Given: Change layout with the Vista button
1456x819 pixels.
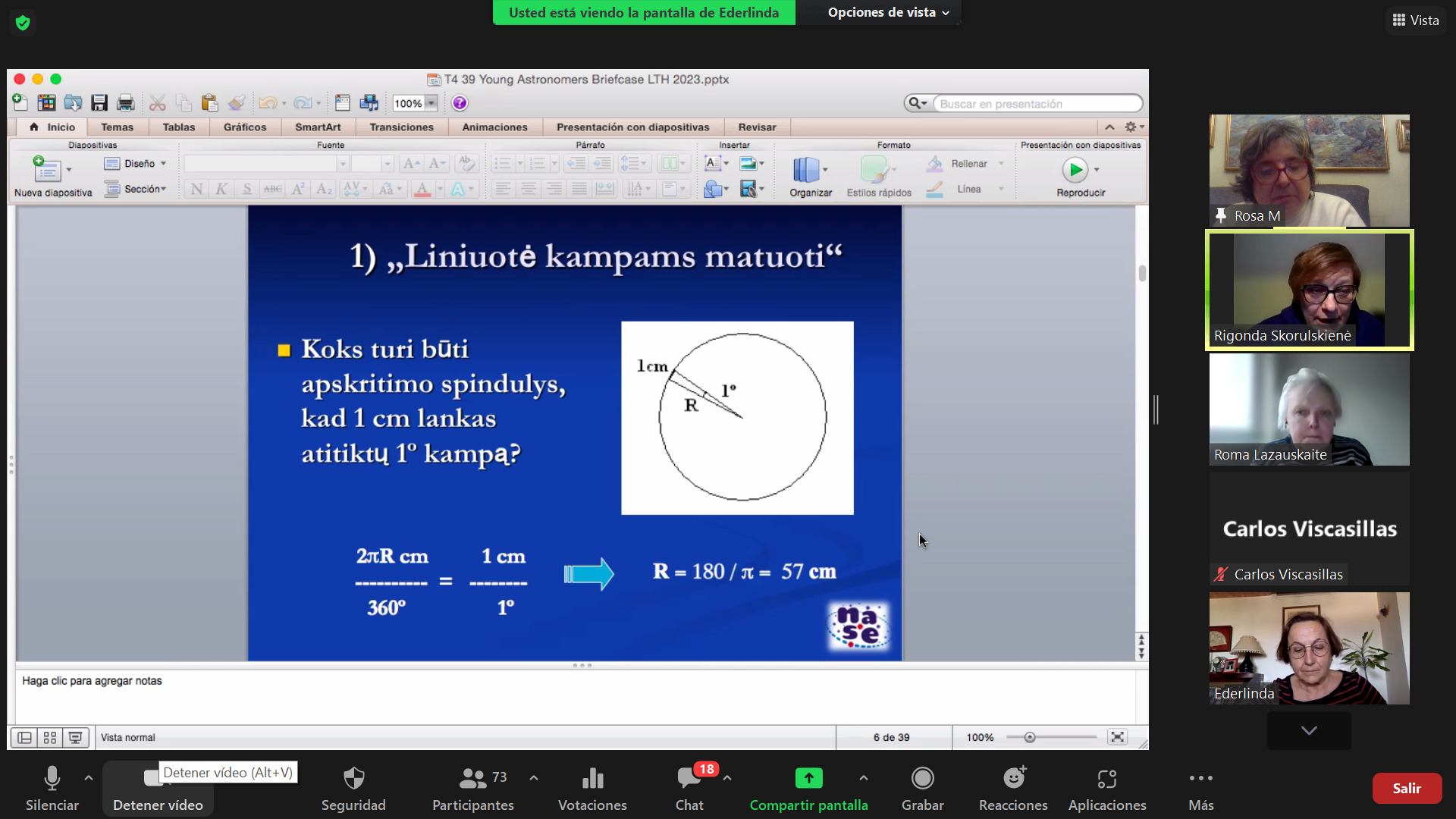Looking at the screenshot, I should (1416, 20).
